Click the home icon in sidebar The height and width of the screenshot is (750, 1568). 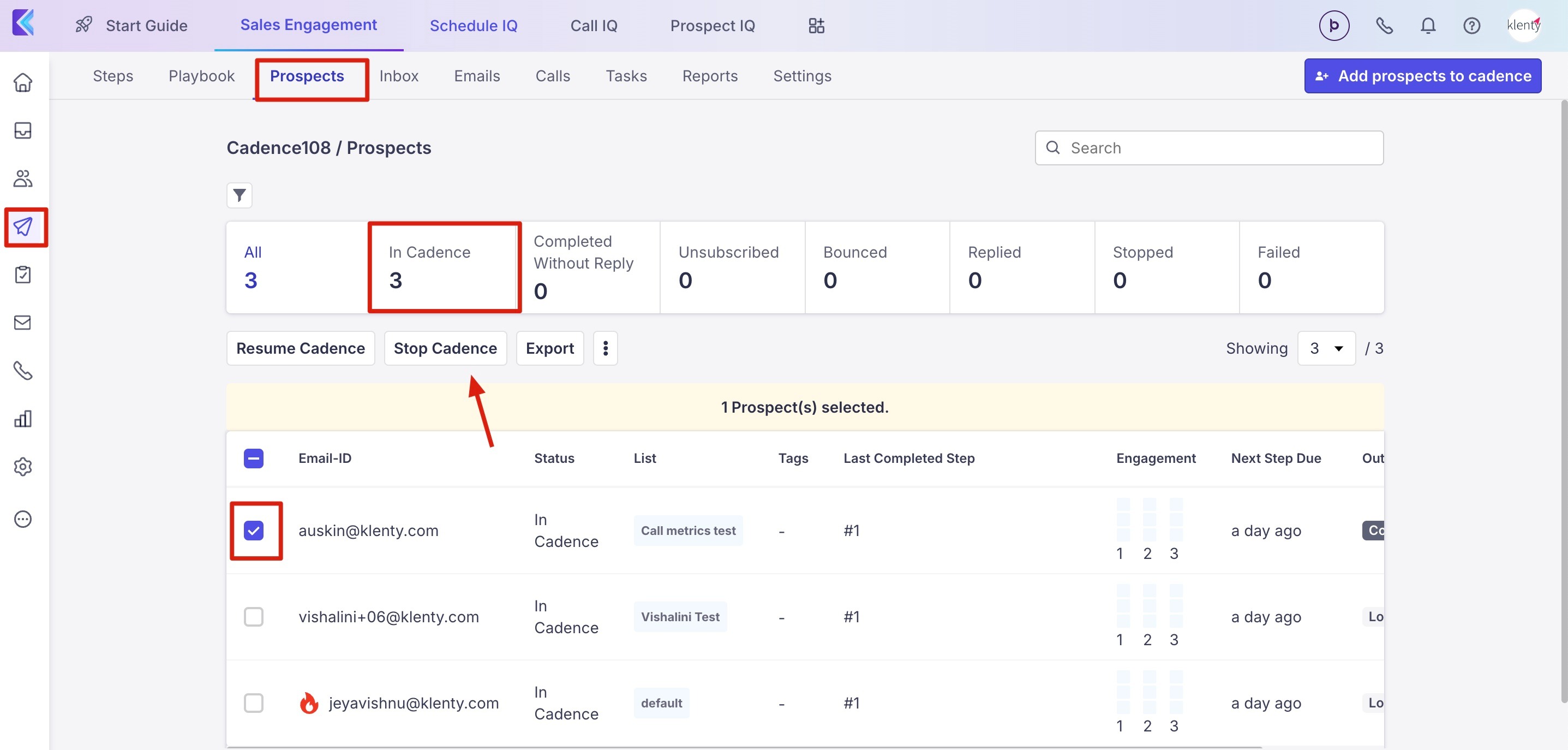(23, 82)
